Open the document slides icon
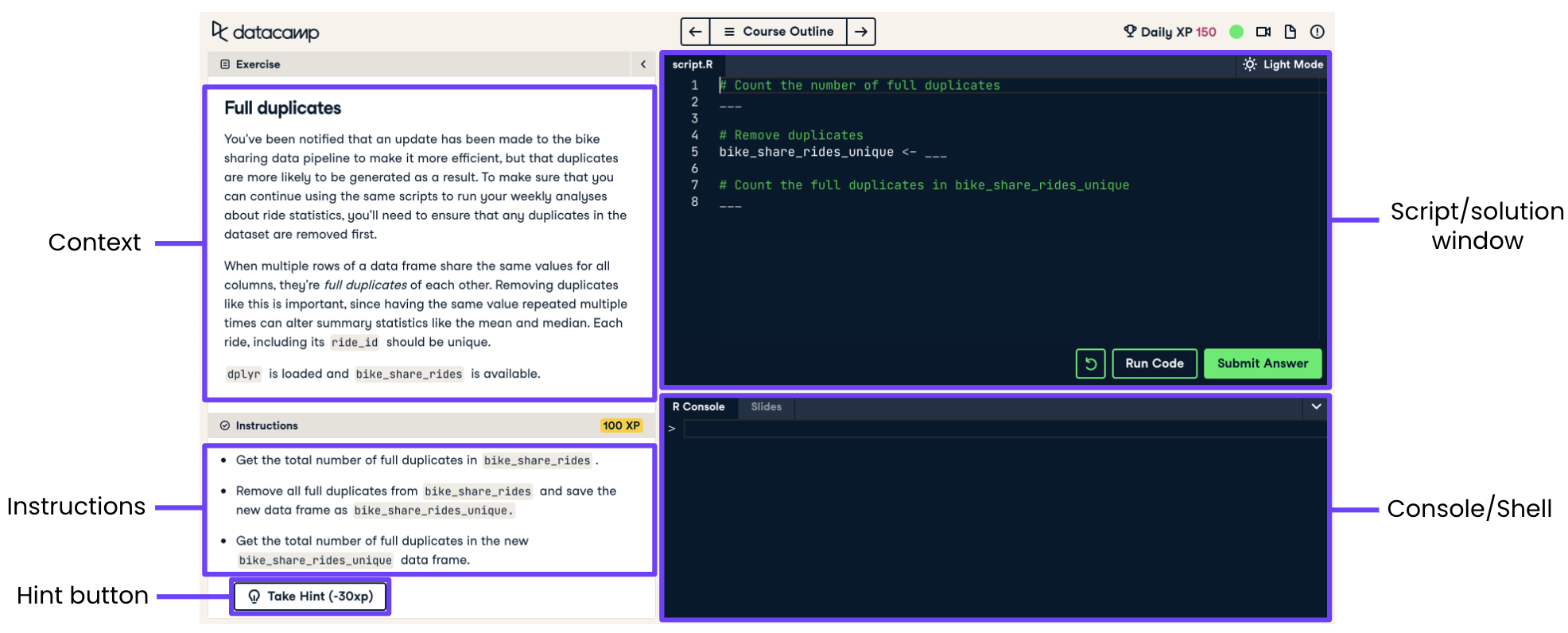The height and width of the screenshot is (633, 1568). coord(1290,32)
